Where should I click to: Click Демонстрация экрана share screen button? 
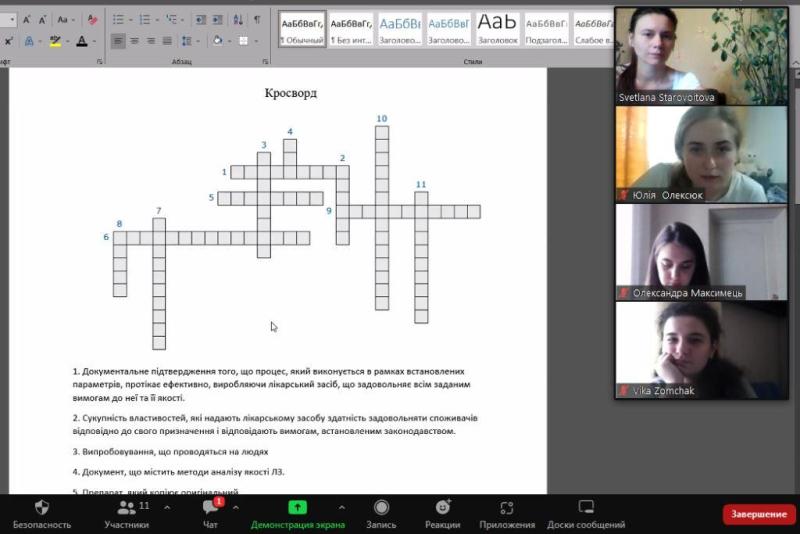(297, 514)
